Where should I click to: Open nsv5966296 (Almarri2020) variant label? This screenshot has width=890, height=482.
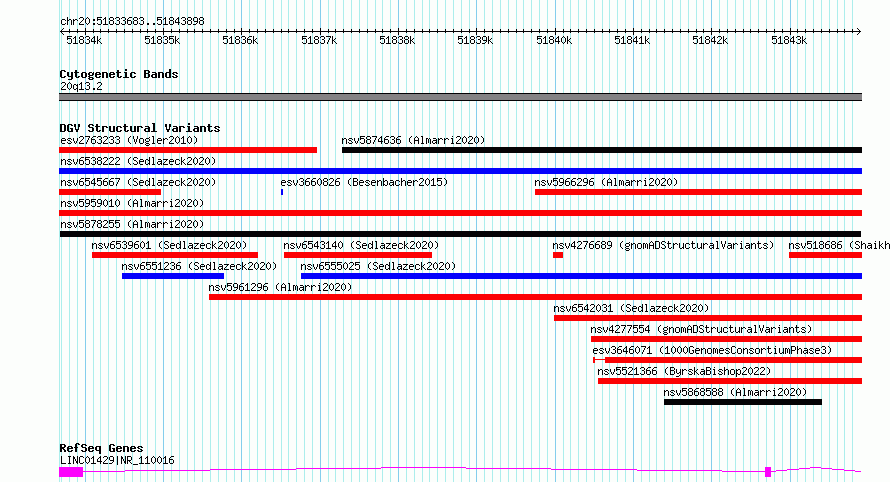(x=606, y=182)
